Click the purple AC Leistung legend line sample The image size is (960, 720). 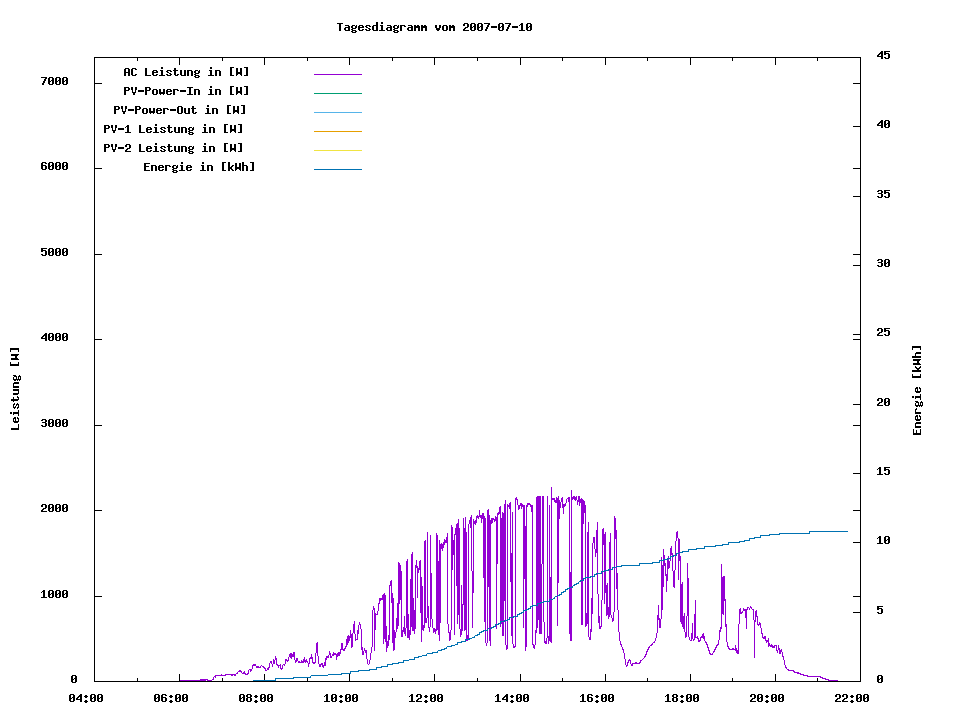(337, 74)
